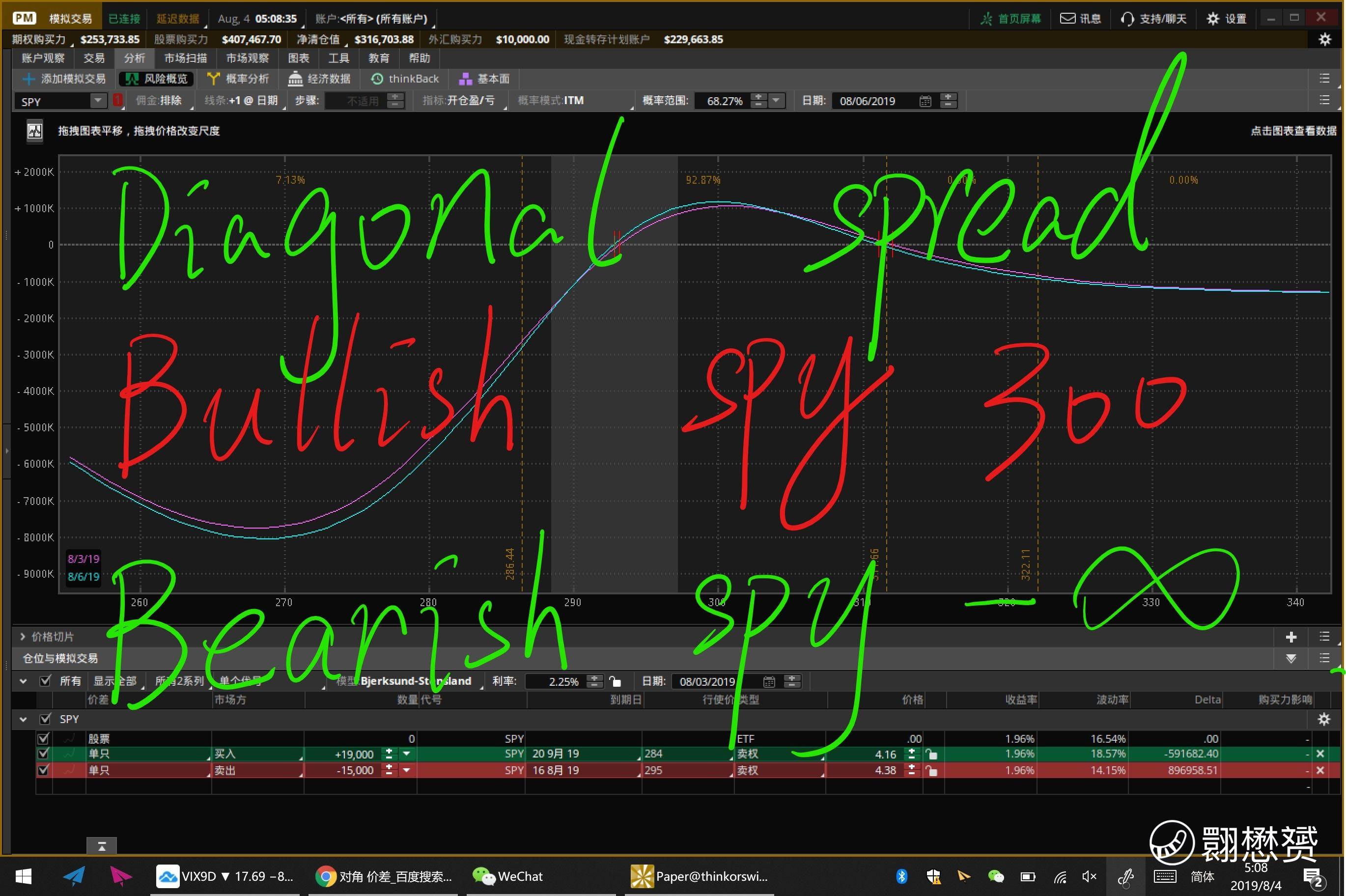This screenshot has height=896, width=1346.
Task: Uncheck the 295 put 卖出 row checkbox
Action: (x=43, y=770)
